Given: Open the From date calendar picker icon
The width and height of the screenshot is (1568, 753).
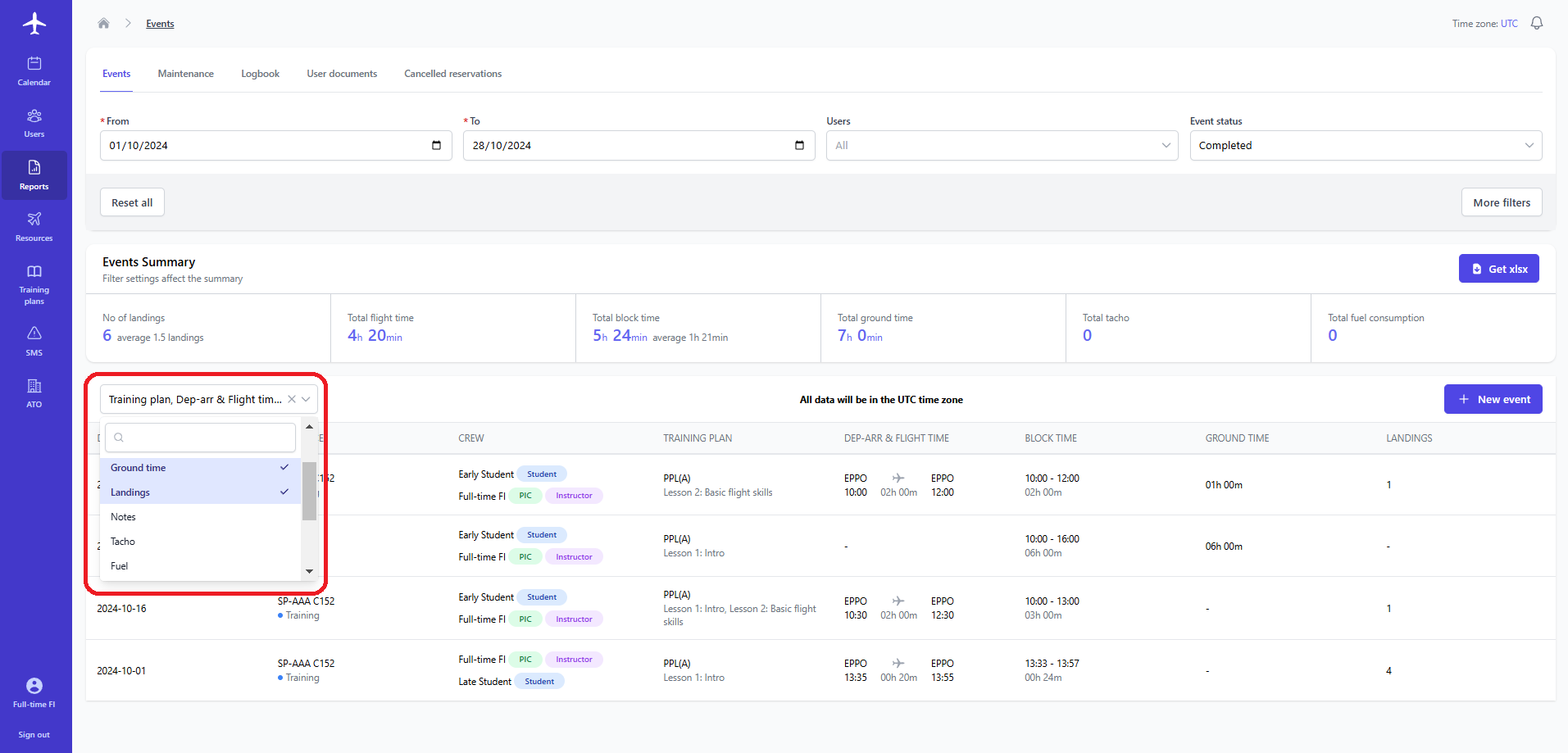Looking at the screenshot, I should click(x=436, y=145).
